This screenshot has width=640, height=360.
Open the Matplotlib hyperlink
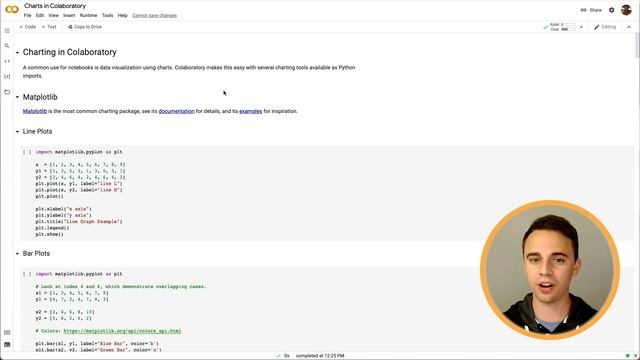click(x=35, y=111)
